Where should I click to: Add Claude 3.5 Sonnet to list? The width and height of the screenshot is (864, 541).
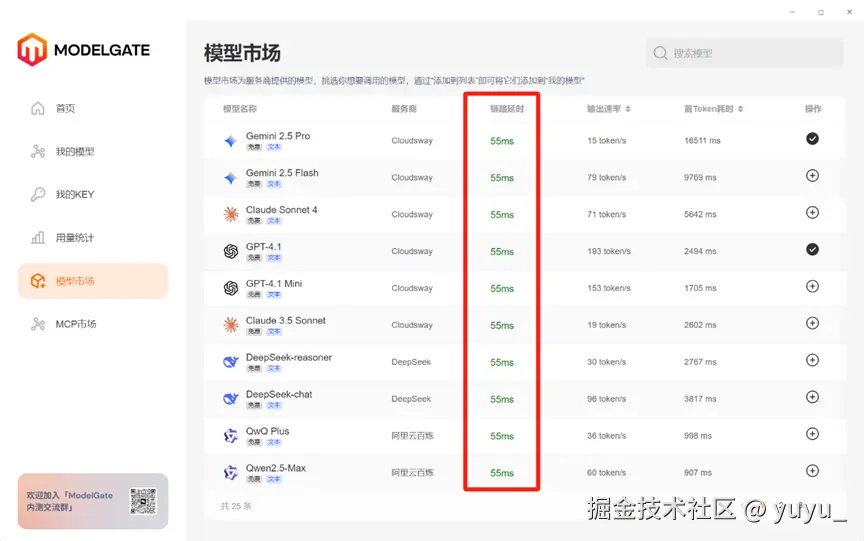click(x=812, y=323)
